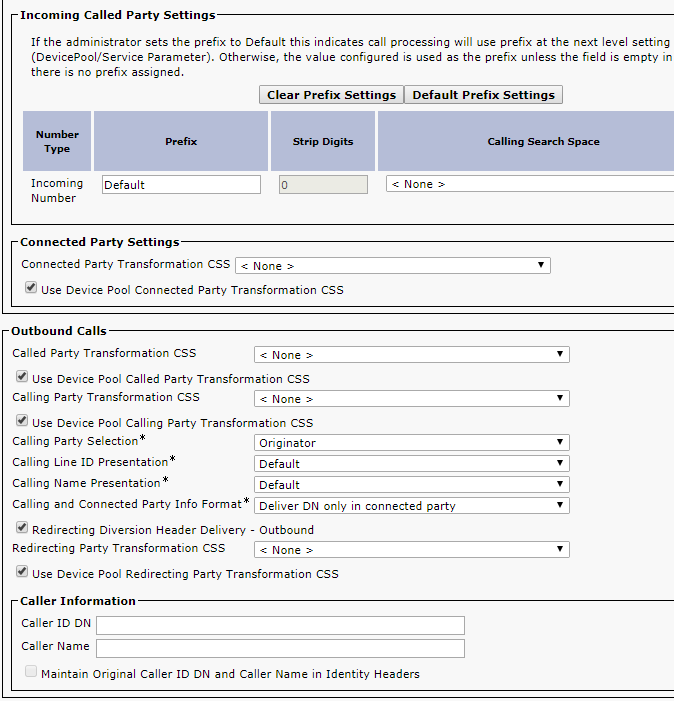Click the Calling Search Space column header
674x701 pixels.
pos(526,141)
